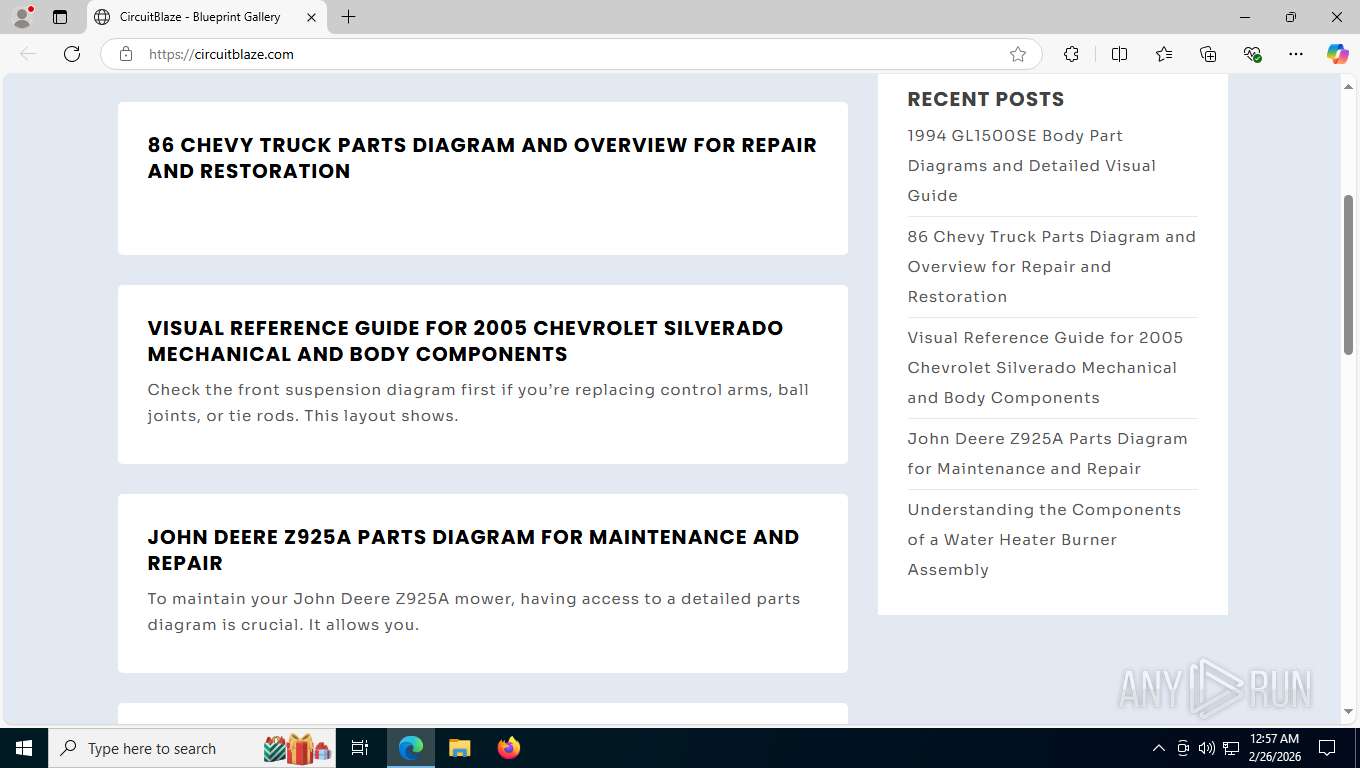The image size is (1360, 768).
Task: Open the Favorites list icon
Action: click(1164, 54)
